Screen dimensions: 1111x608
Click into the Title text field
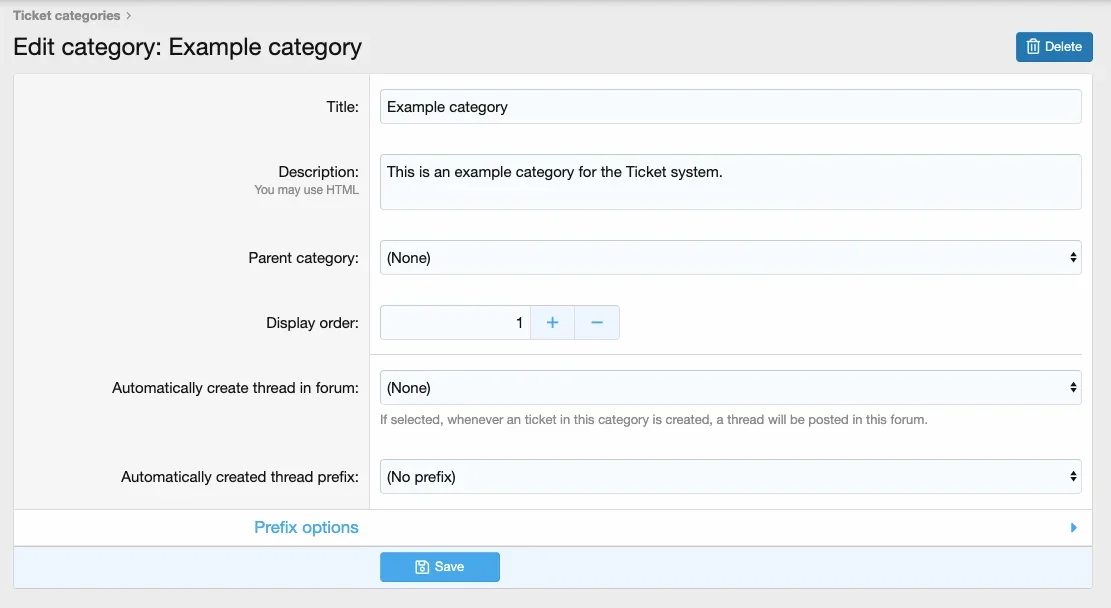[730, 107]
